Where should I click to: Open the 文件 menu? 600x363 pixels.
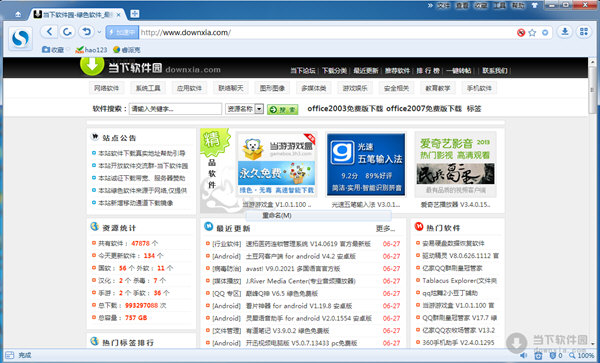(x=444, y=5)
